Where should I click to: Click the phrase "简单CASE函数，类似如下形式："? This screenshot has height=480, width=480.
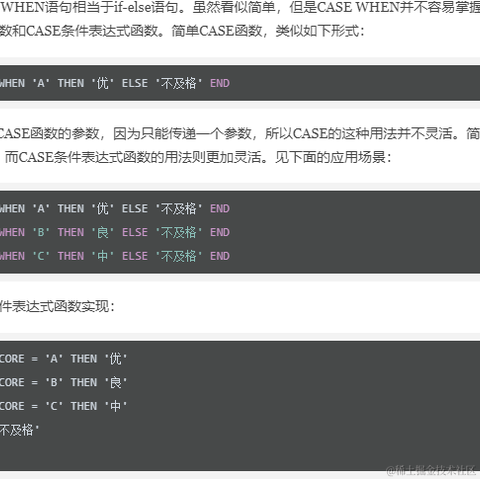(268, 31)
